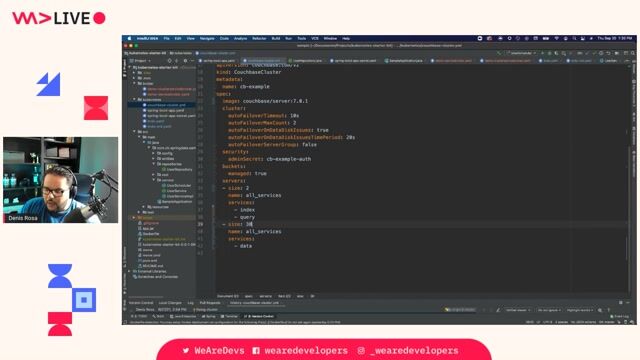Expand the target folder

click(134, 218)
